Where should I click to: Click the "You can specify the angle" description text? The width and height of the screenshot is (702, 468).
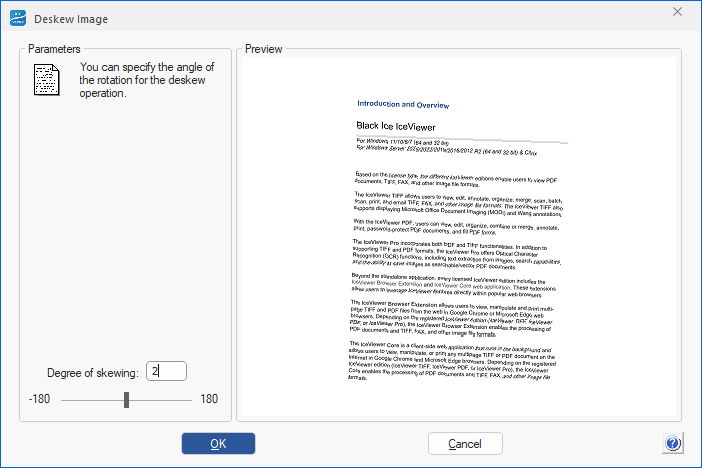147,80
